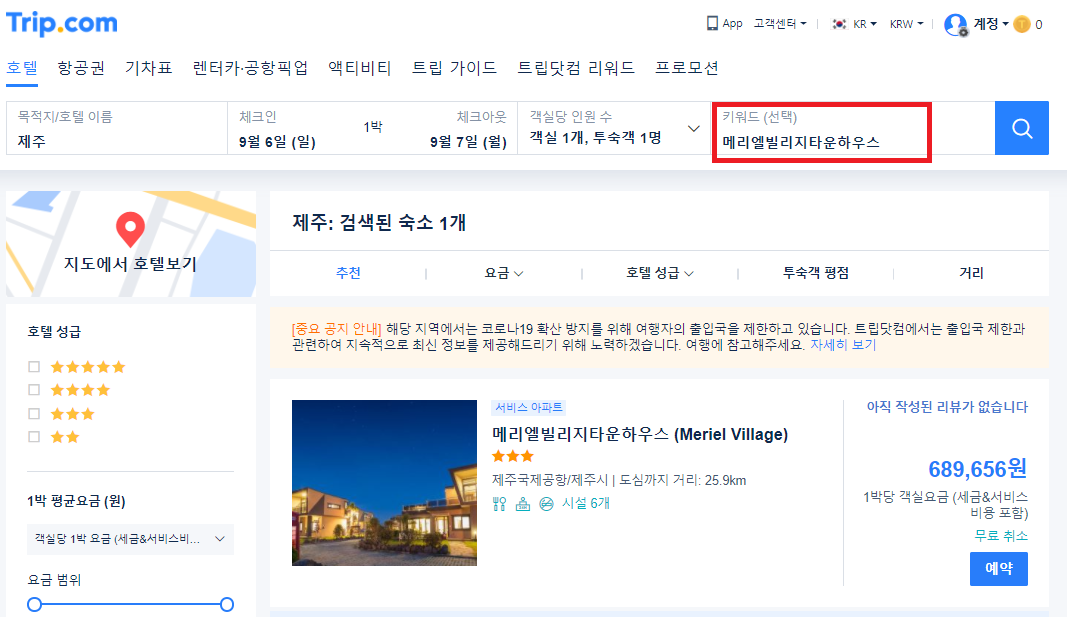The image size is (1067, 617).
Task: Click the 목적지/호텔 이름 destination field
Action: pos(117,128)
